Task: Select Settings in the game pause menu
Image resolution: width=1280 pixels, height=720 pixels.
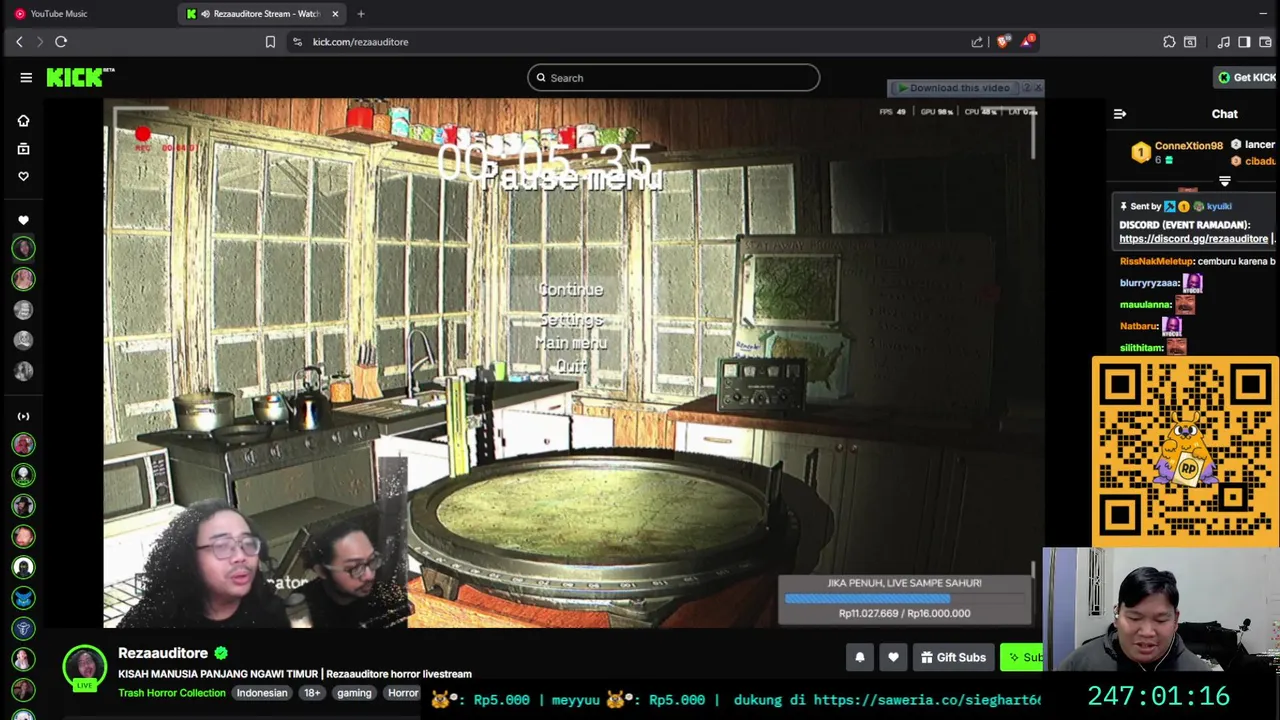Action: (x=571, y=319)
